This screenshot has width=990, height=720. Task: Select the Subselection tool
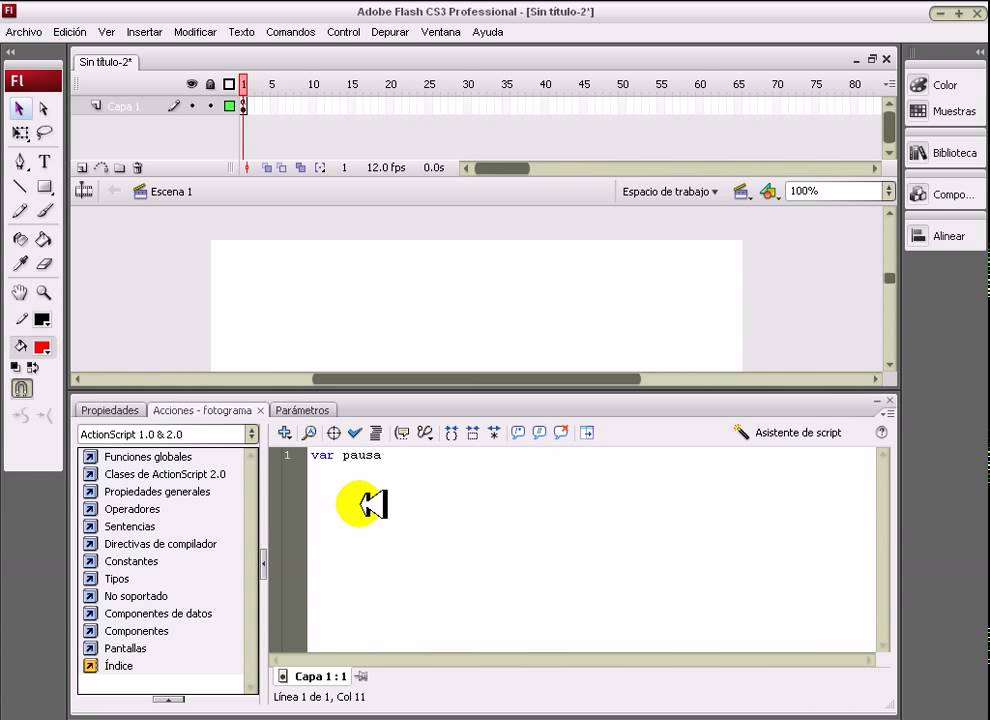(x=44, y=109)
